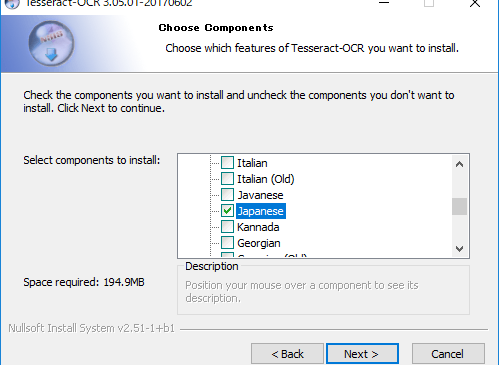
Task: Tick the Javanese language checkbox
Action: 227,195
